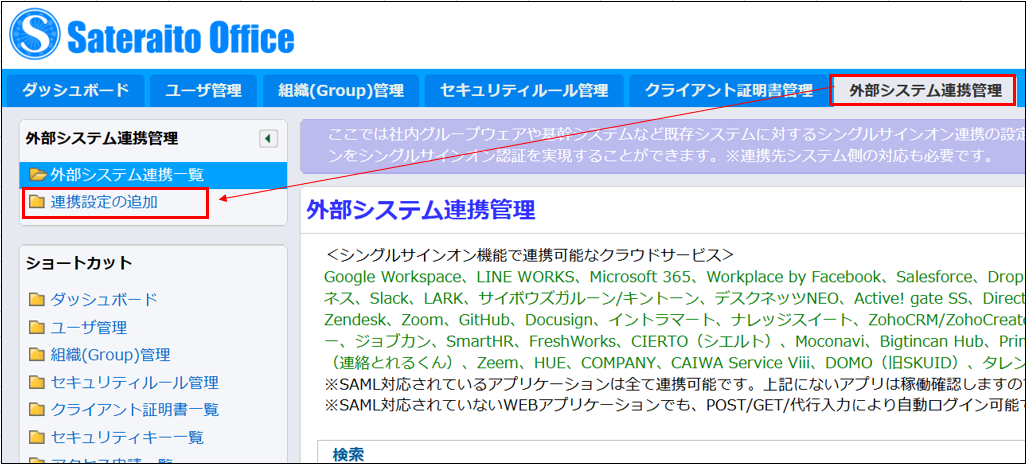Click the green text line starting with Google Workspace
The width and height of the screenshot is (1026, 464).
(x=674, y=276)
